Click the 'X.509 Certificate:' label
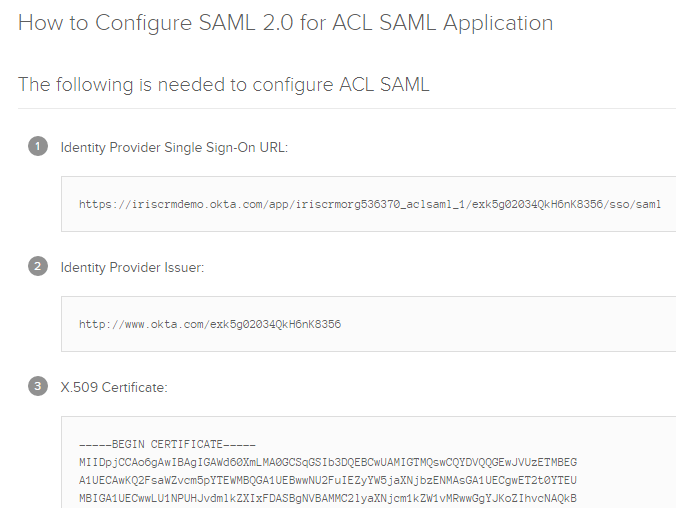This screenshot has height=508, width=676. tap(114, 387)
